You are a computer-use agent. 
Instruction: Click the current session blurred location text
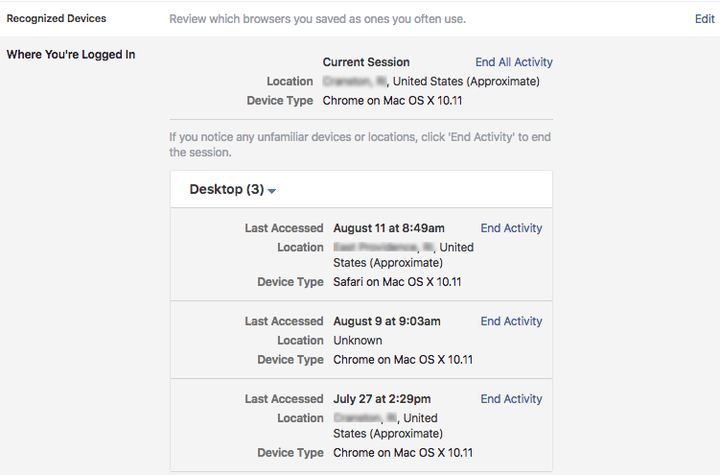(x=355, y=82)
